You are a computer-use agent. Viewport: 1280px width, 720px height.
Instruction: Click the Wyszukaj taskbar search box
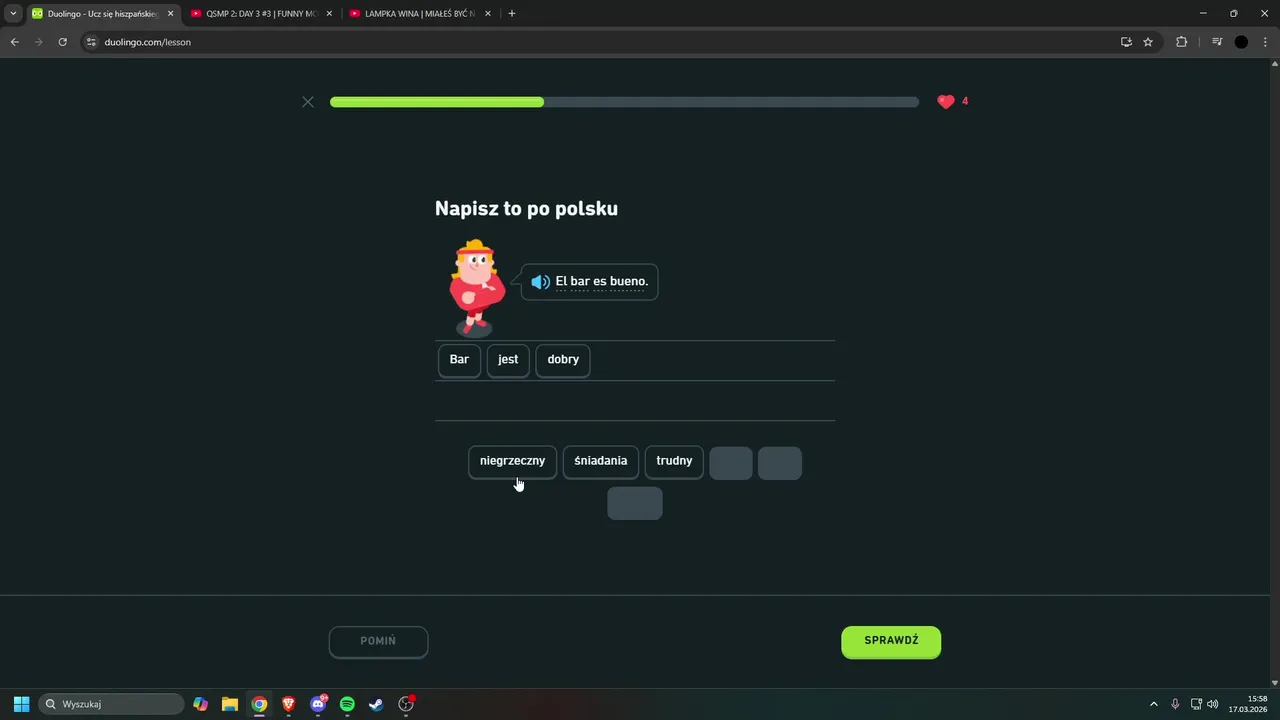(112, 704)
